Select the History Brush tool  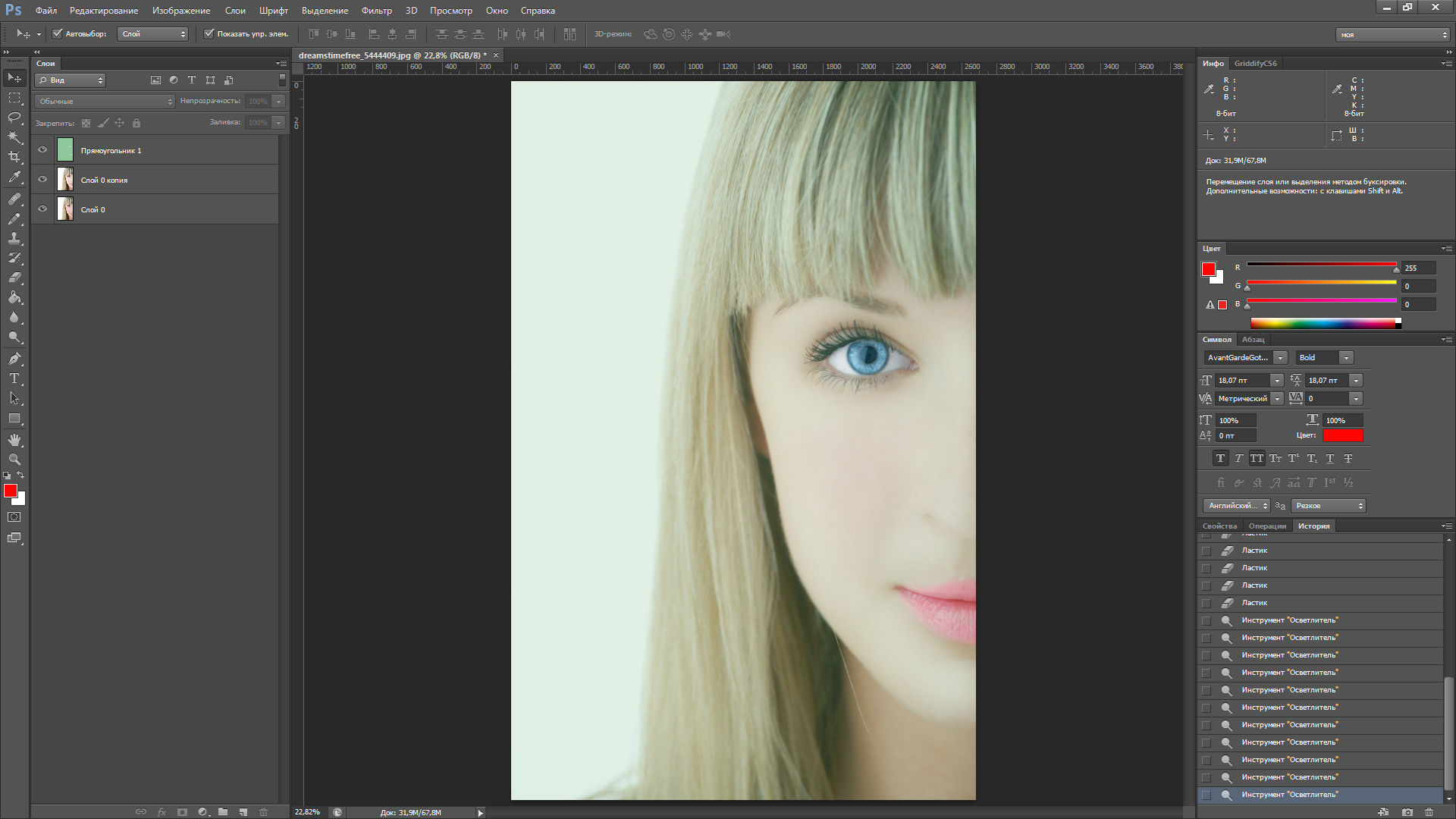point(14,258)
